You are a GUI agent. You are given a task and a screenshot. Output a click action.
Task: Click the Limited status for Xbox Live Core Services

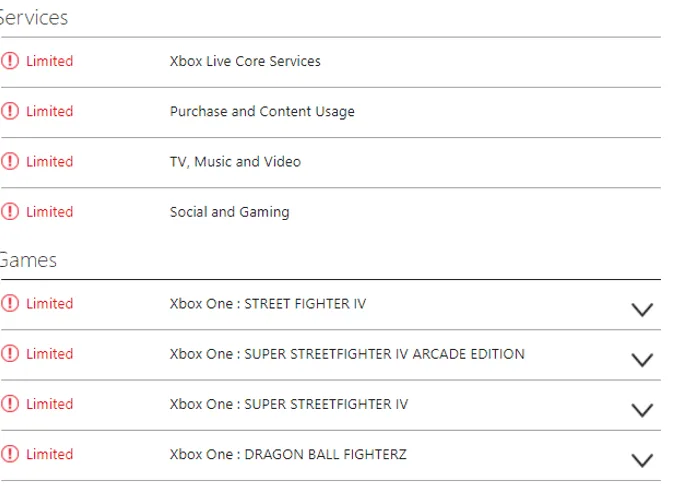pos(49,61)
